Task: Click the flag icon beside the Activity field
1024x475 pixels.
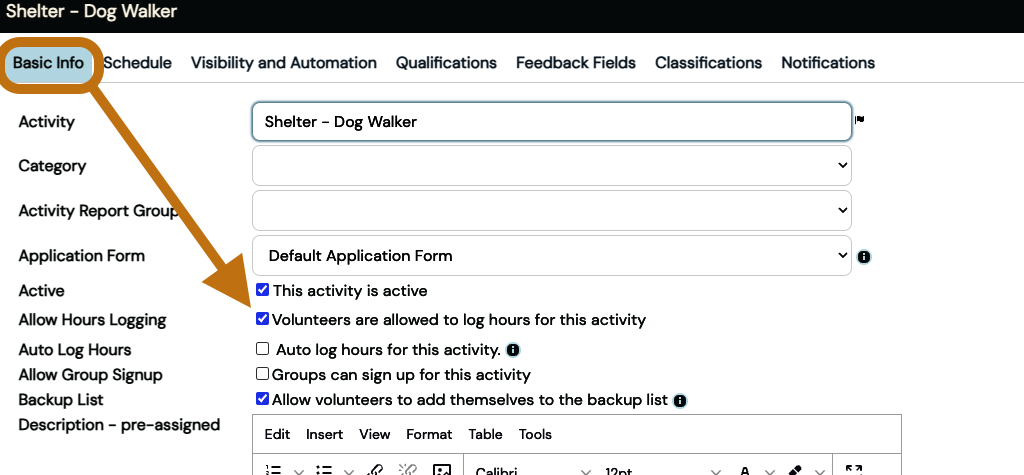Action: (859, 120)
